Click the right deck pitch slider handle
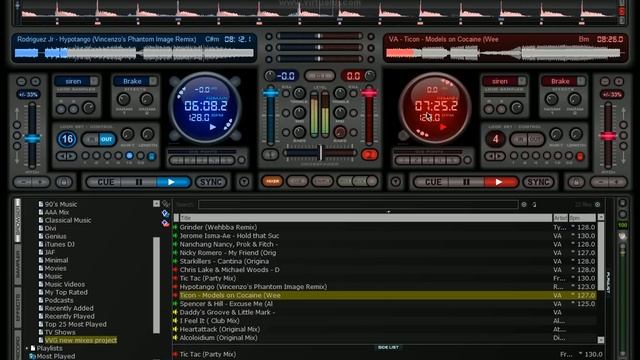The width and height of the screenshot is (640, 360). click(x=608, y=136)
